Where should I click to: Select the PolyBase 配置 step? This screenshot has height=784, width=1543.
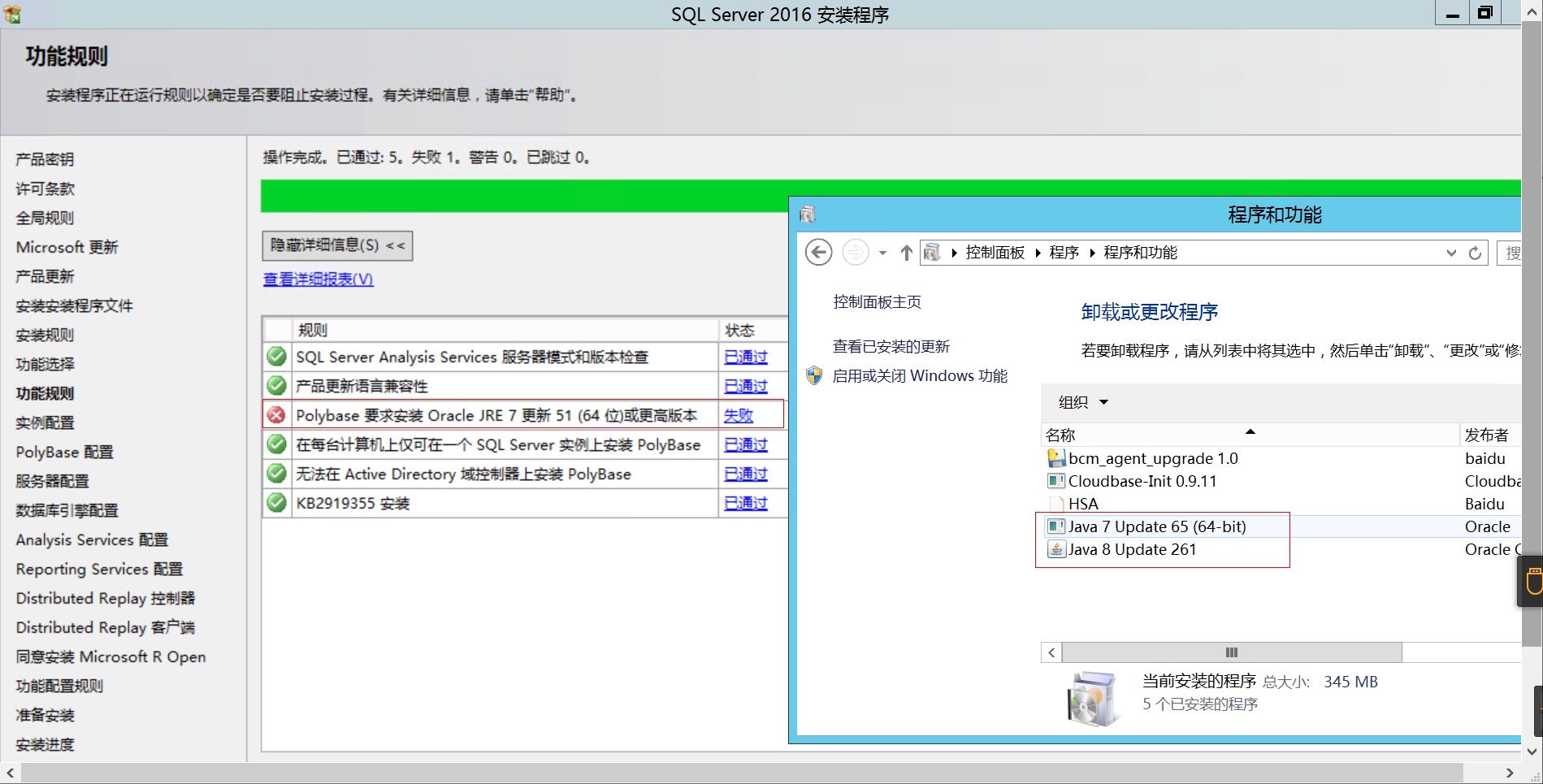pos(65,452)
